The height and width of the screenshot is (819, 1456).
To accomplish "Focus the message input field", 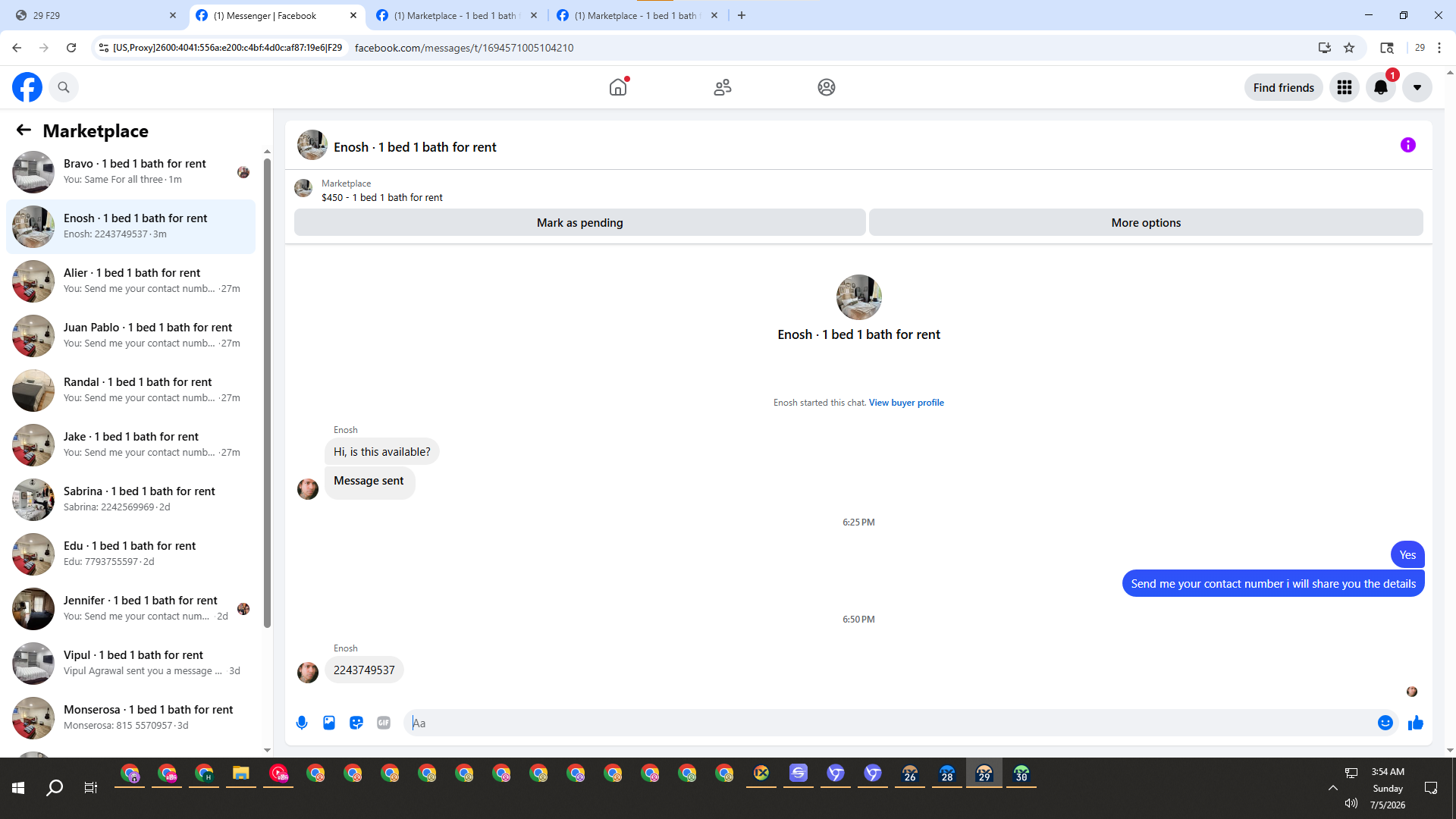I will coord(891,723).
